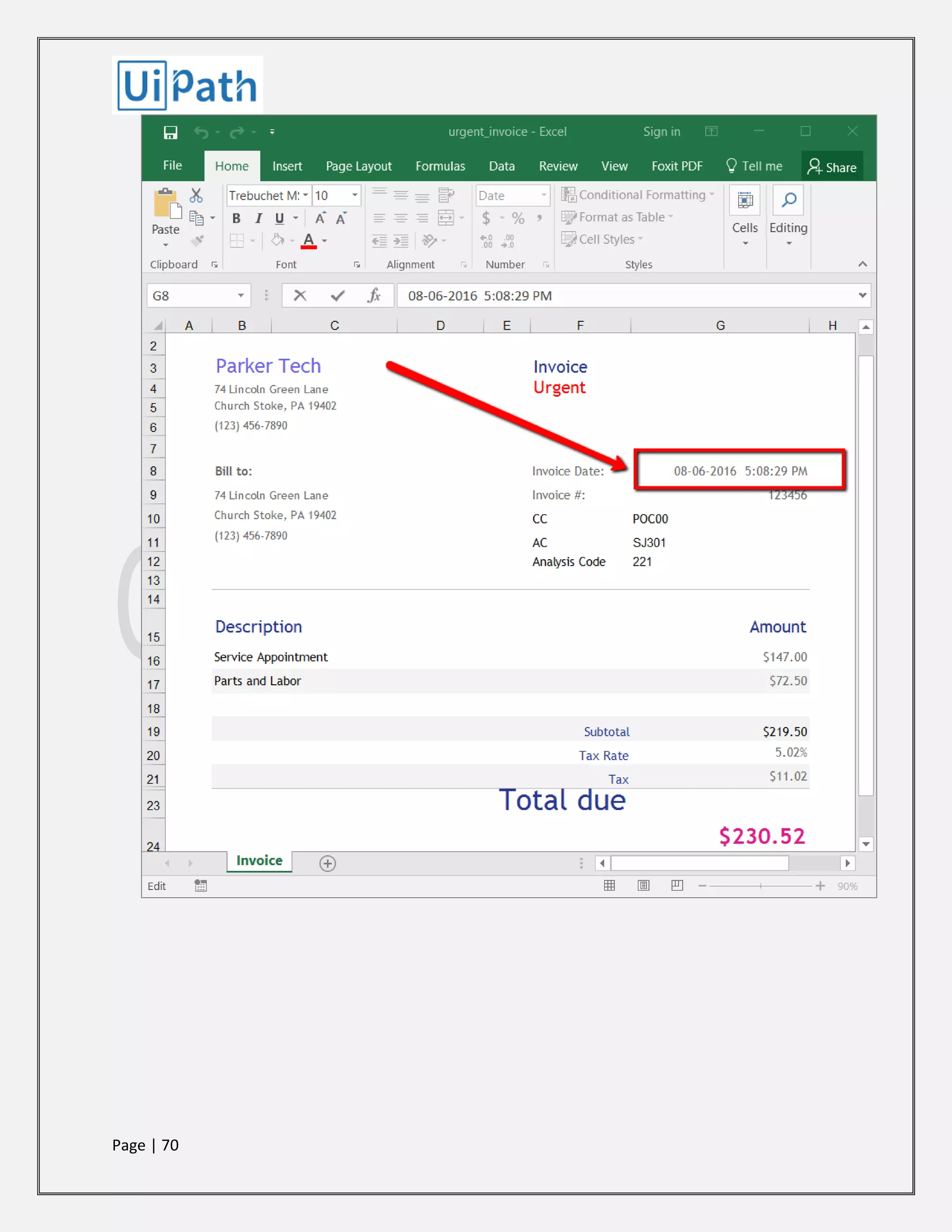Open the Date number format dropdown
The image size is (952, 1232).
(x=544, y=195)
